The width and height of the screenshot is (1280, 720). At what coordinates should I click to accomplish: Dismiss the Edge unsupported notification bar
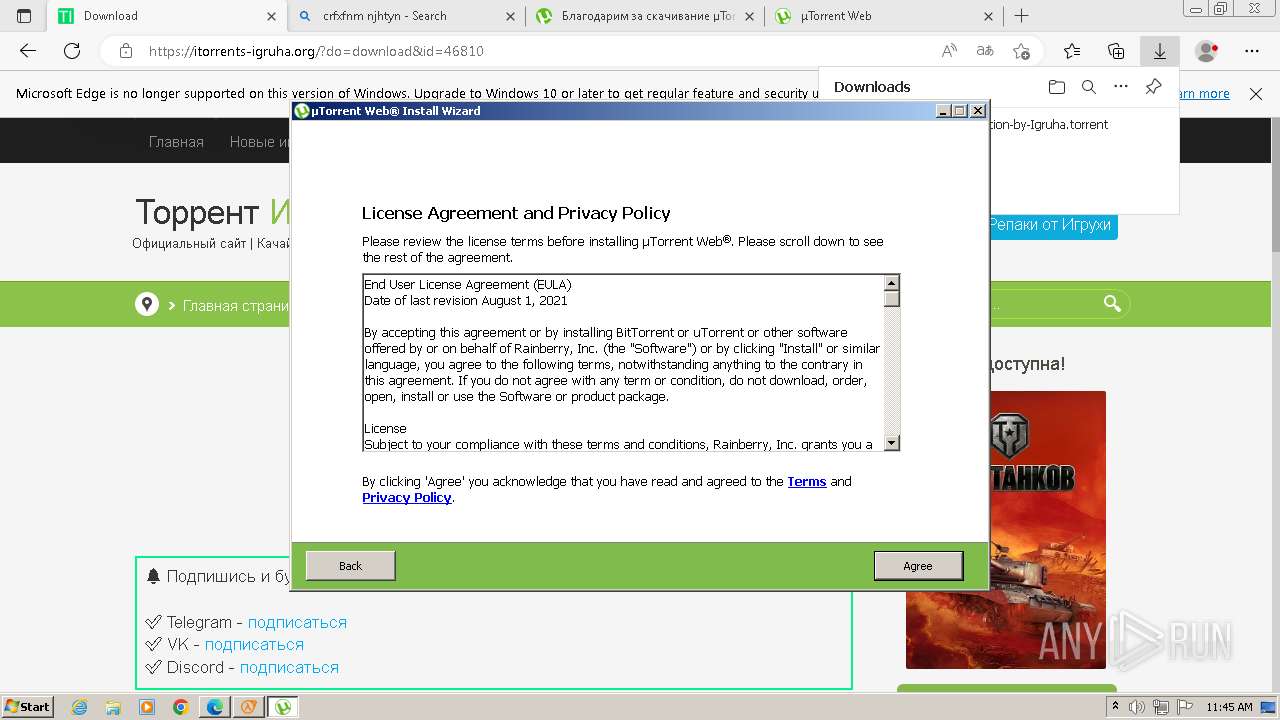tap(1256, 94)
